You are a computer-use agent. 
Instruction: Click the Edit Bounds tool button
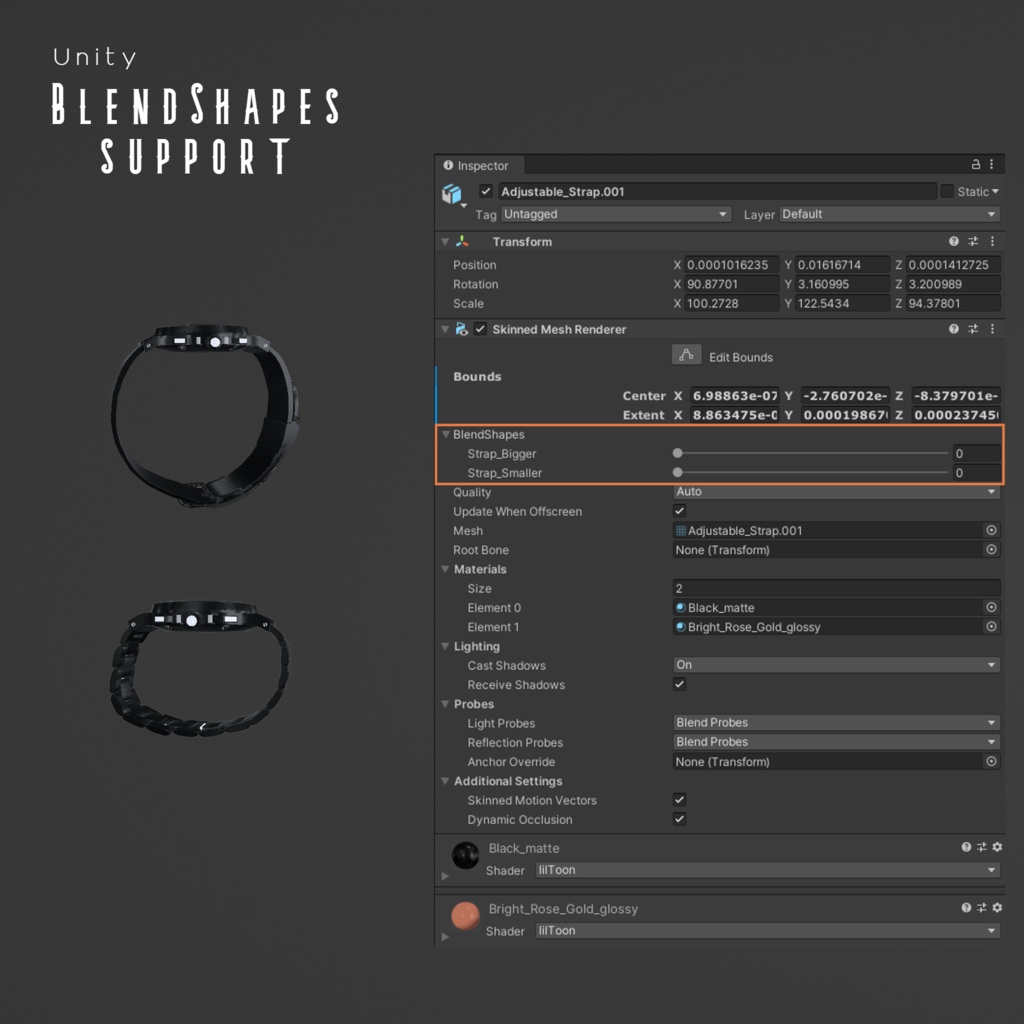686,355
